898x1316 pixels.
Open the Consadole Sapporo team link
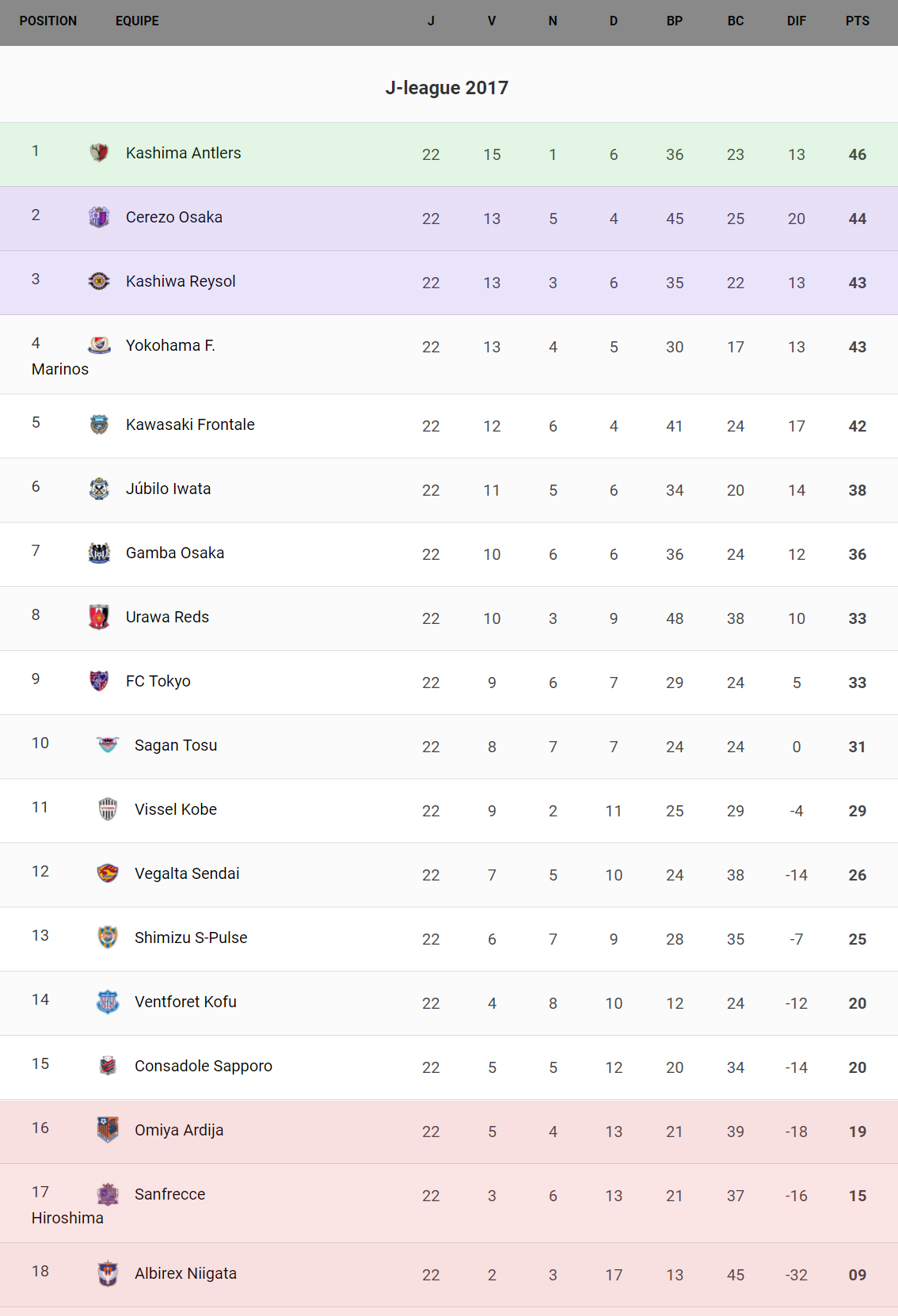(204, 1066)
